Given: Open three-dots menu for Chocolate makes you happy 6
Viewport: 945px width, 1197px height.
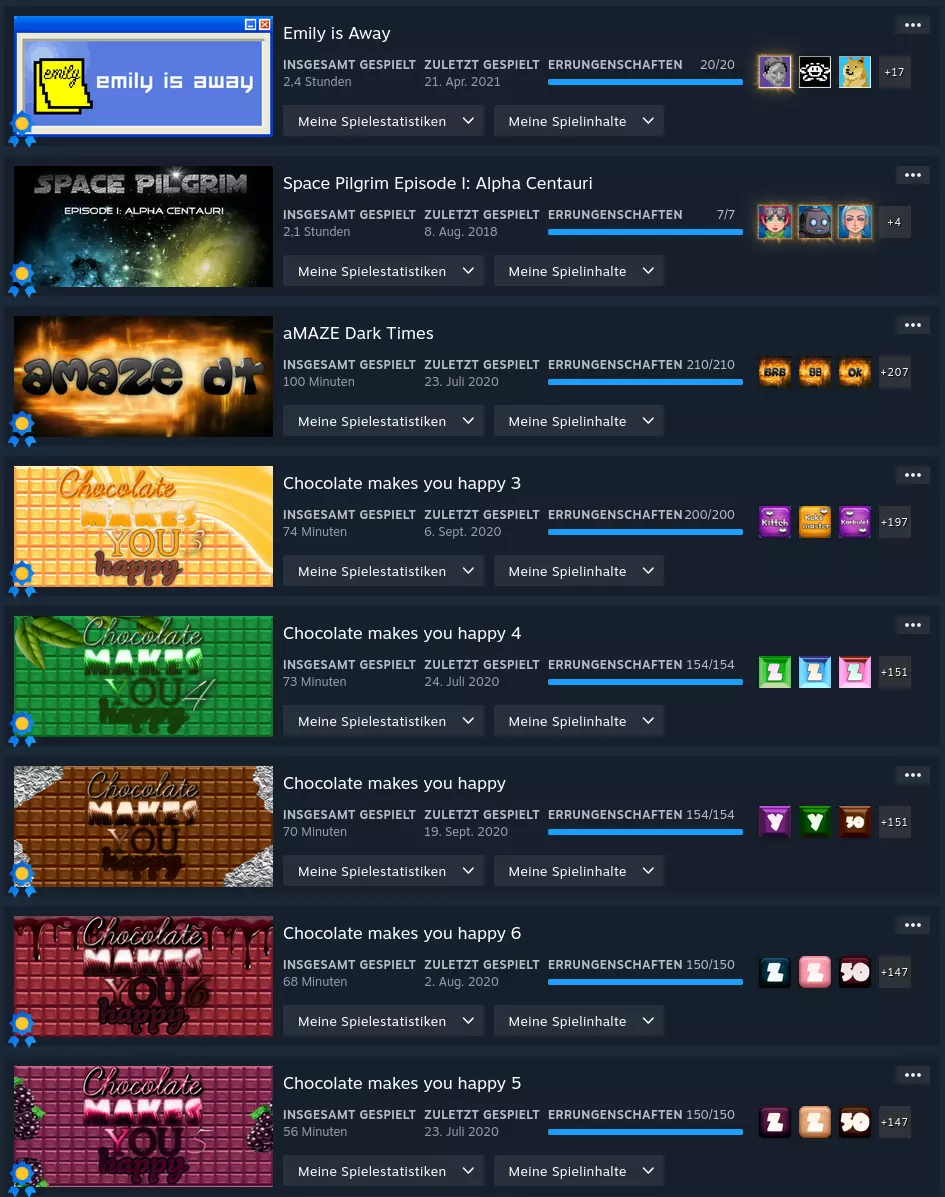Looking at the screenshot, I should point(913,925).
